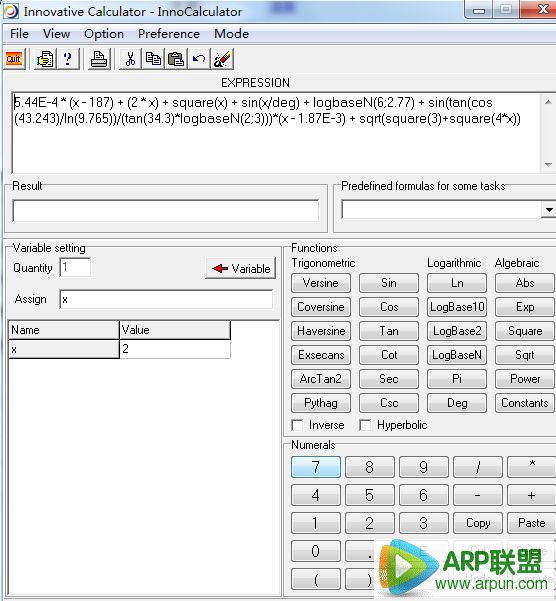Image resolution: width=556 pixels, height=601 pixels.
Task: Open the Option menu
Action: (x=104, y=34)
